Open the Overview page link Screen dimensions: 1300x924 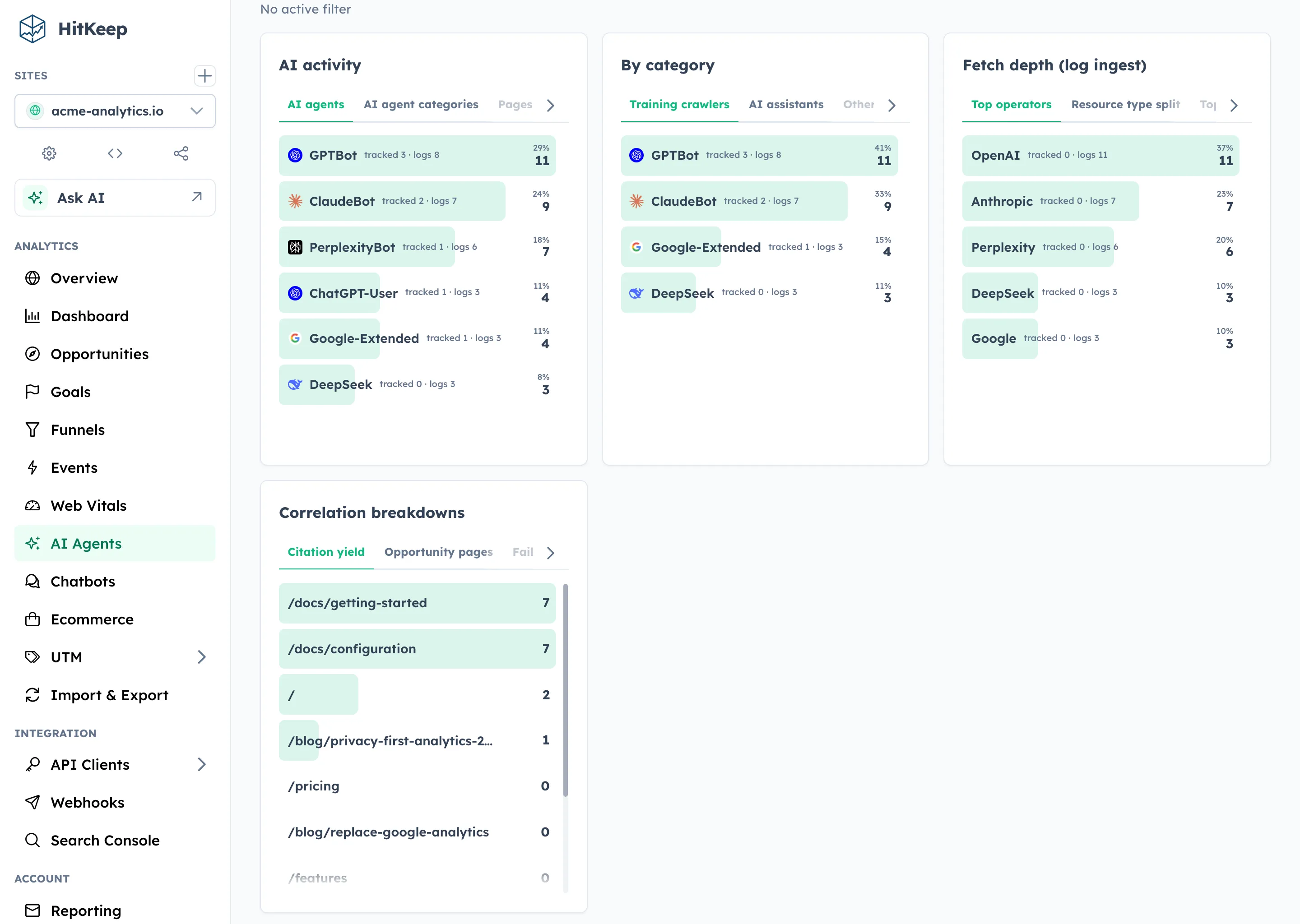point(115,277)
